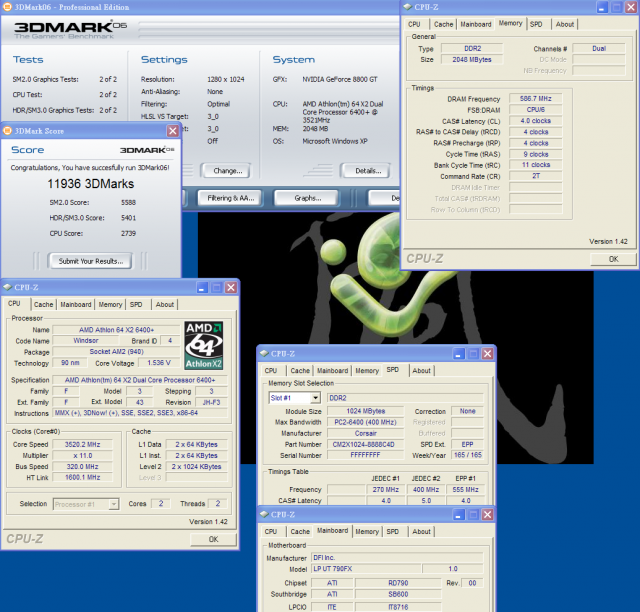Click Manufacturer Corsair value in SPD window

click(365, 433)
